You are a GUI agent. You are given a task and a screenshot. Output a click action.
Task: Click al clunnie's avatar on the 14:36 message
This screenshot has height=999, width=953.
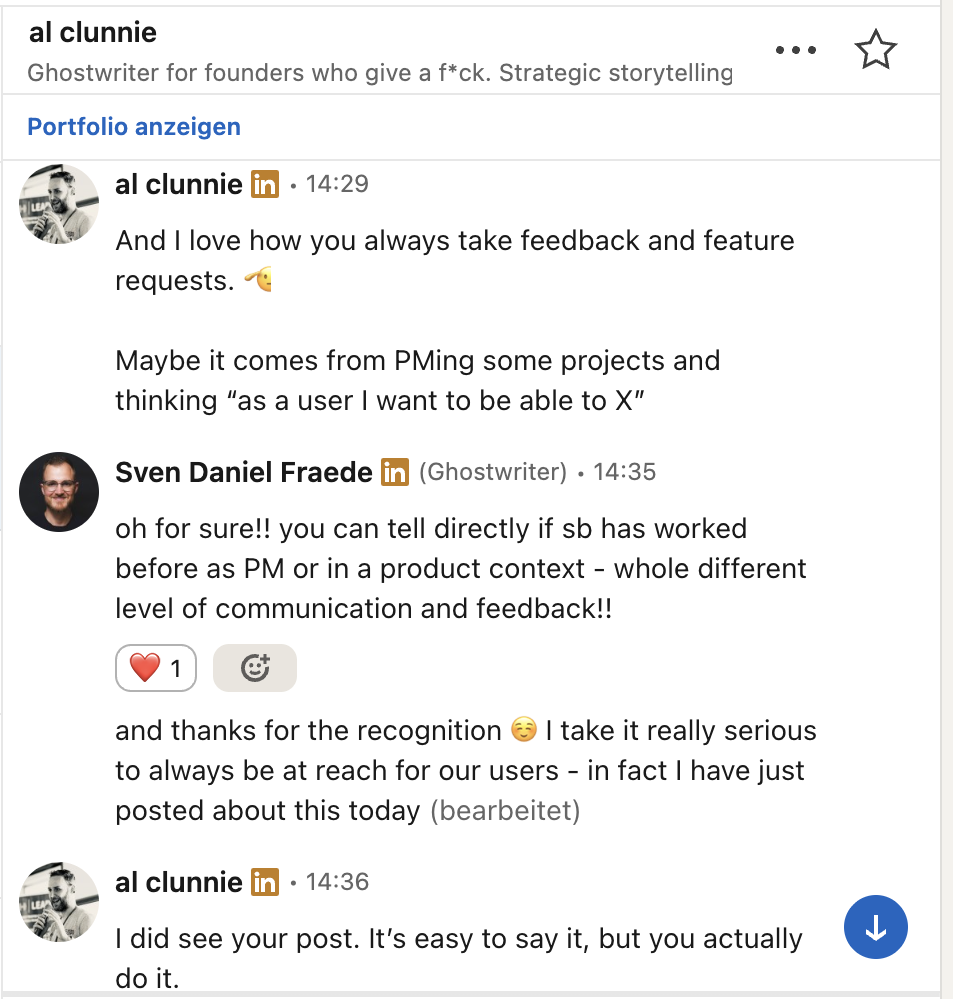coord(59,902)
